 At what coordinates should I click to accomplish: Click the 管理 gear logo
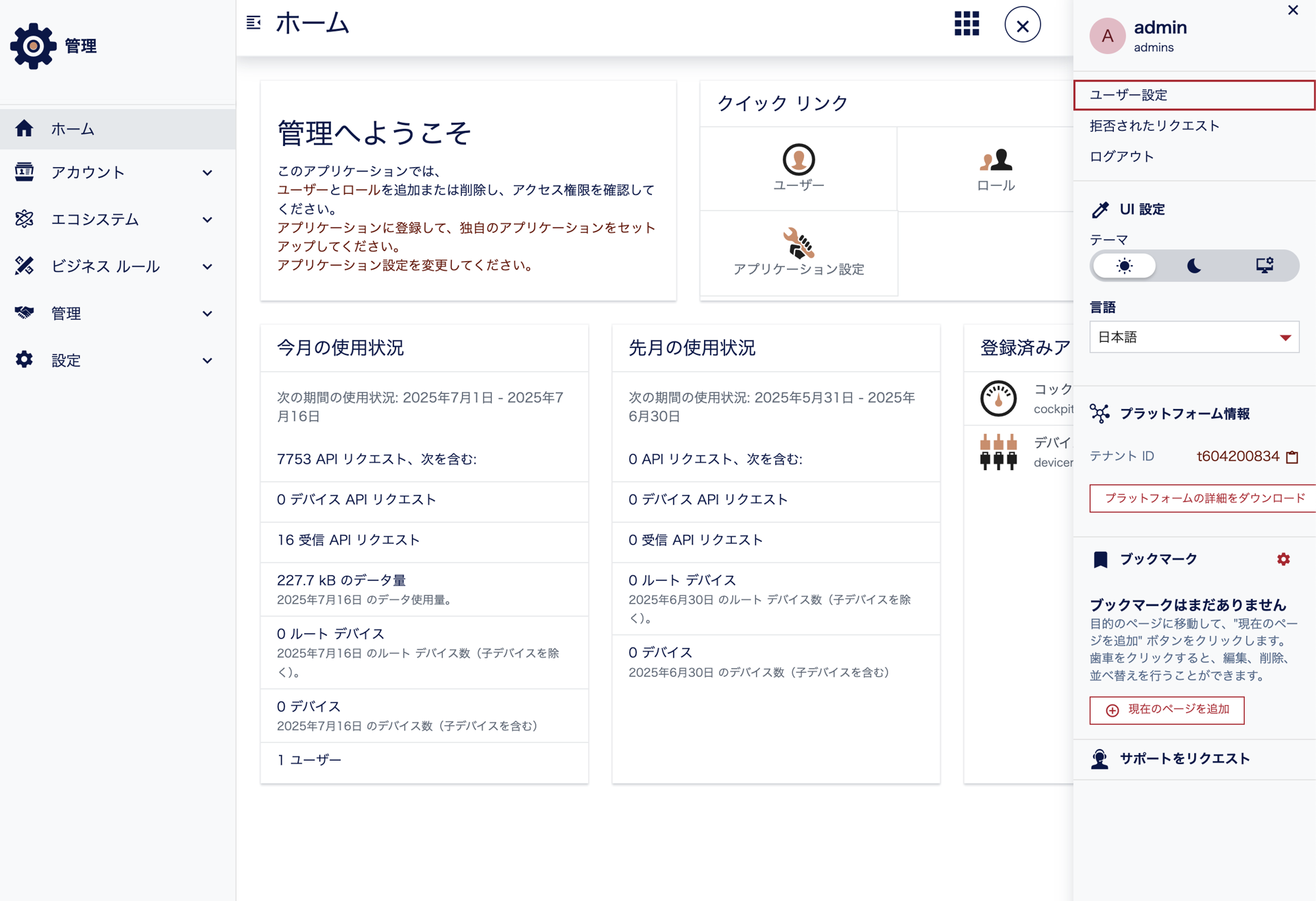coord(34,46)
